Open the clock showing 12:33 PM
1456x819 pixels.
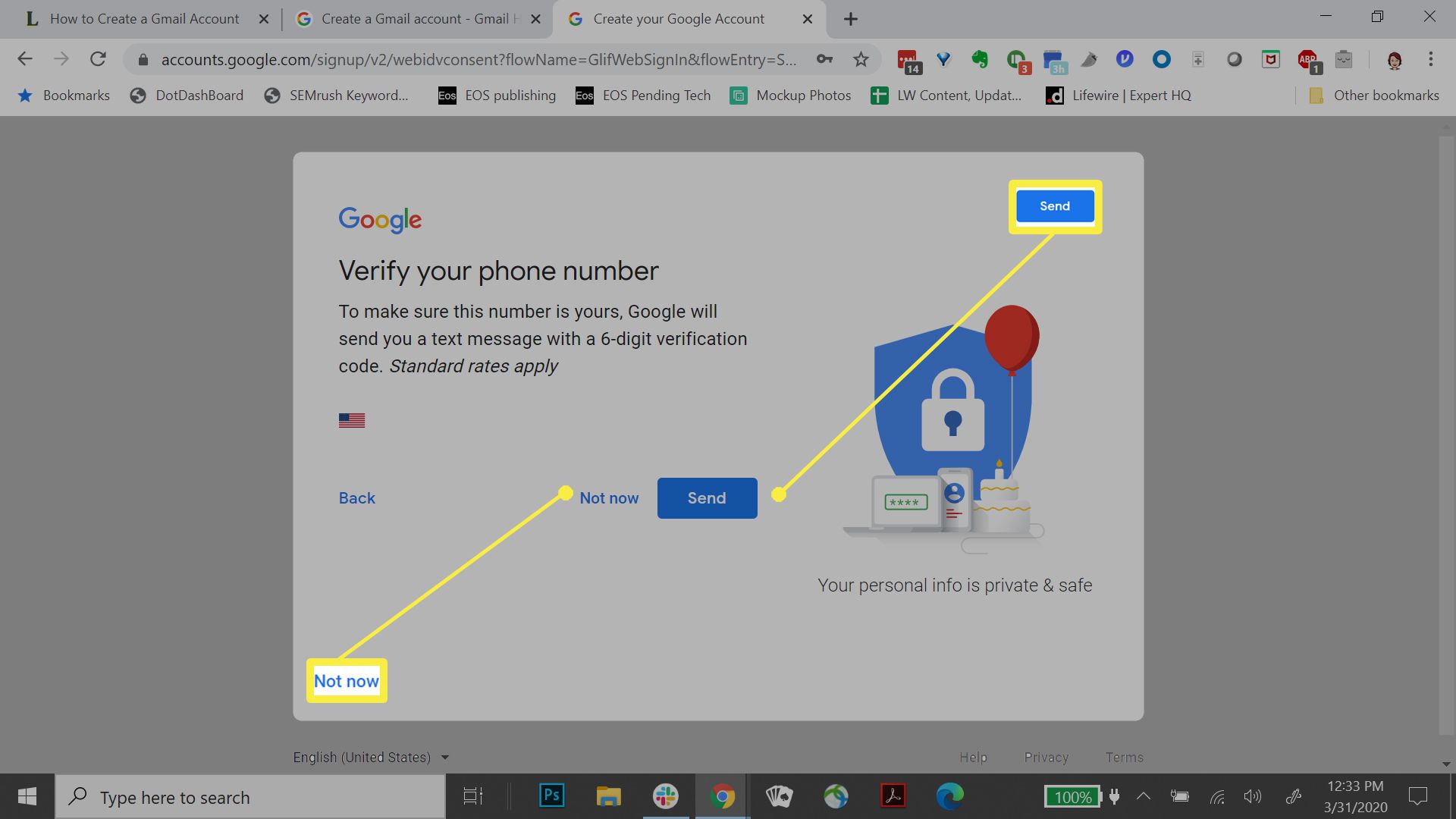tap(1355, 796)
